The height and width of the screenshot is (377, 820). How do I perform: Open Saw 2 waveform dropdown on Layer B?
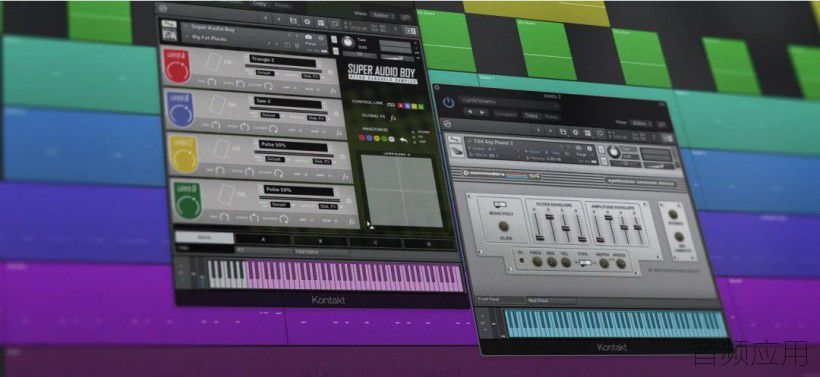click(288, 102)
